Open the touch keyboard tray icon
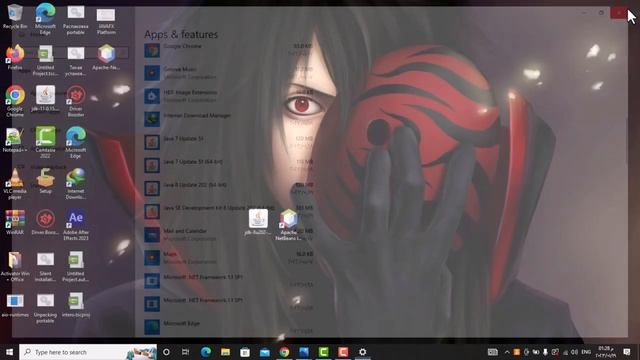 493,352
